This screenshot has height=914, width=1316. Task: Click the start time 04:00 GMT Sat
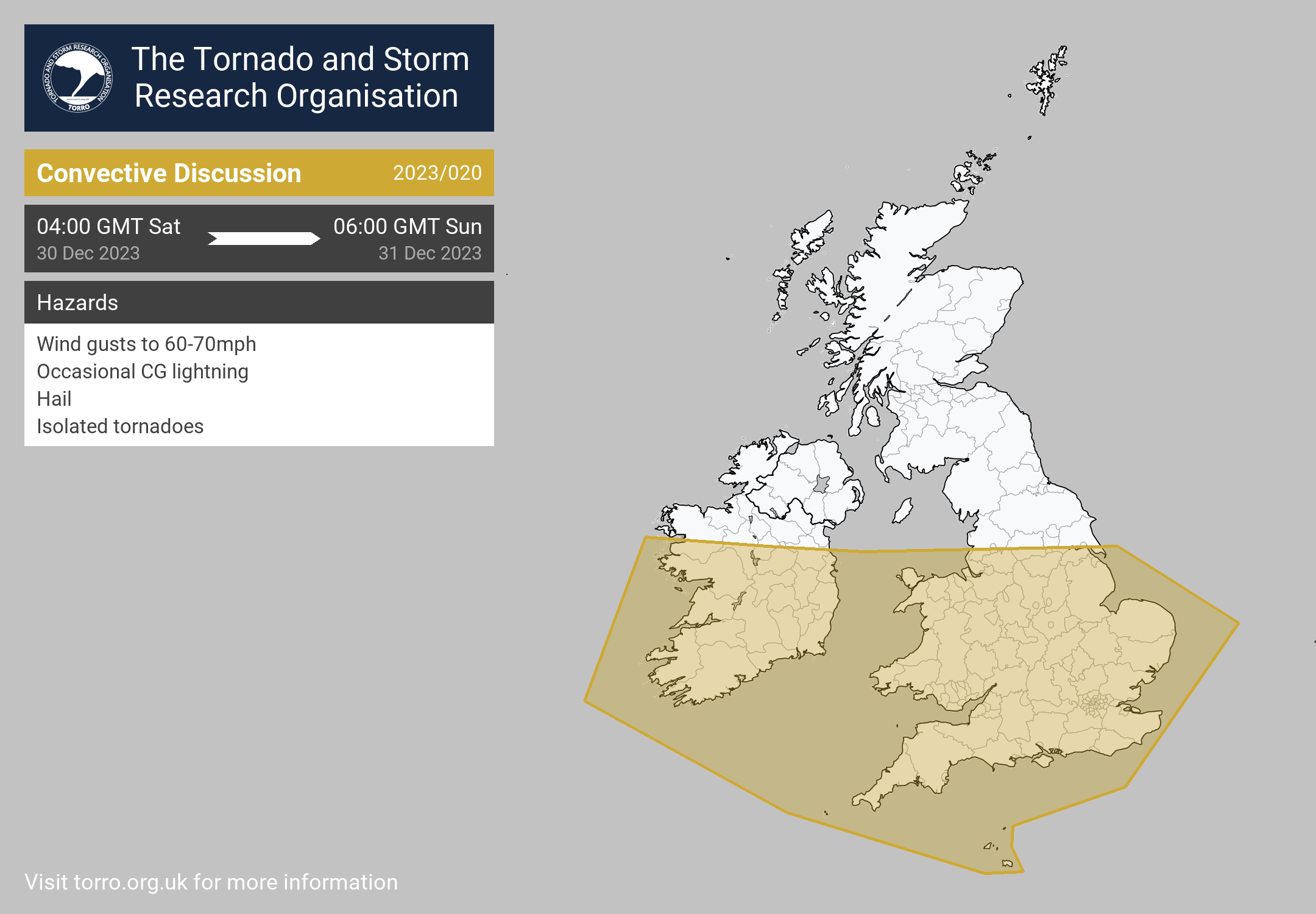pos(108,227)
